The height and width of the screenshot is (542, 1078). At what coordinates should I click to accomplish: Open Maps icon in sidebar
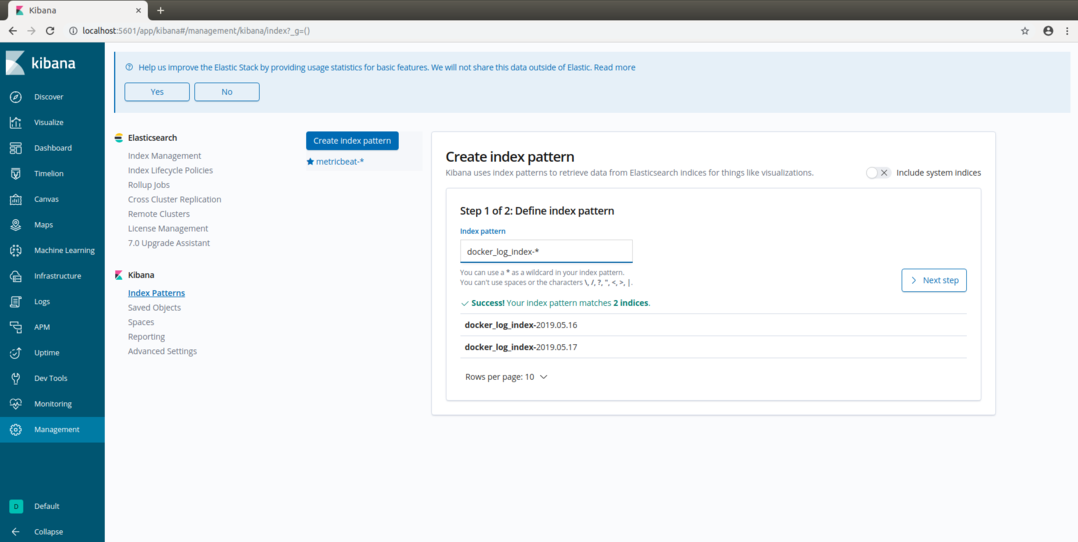pyautogui.click(x=15, y=225)
